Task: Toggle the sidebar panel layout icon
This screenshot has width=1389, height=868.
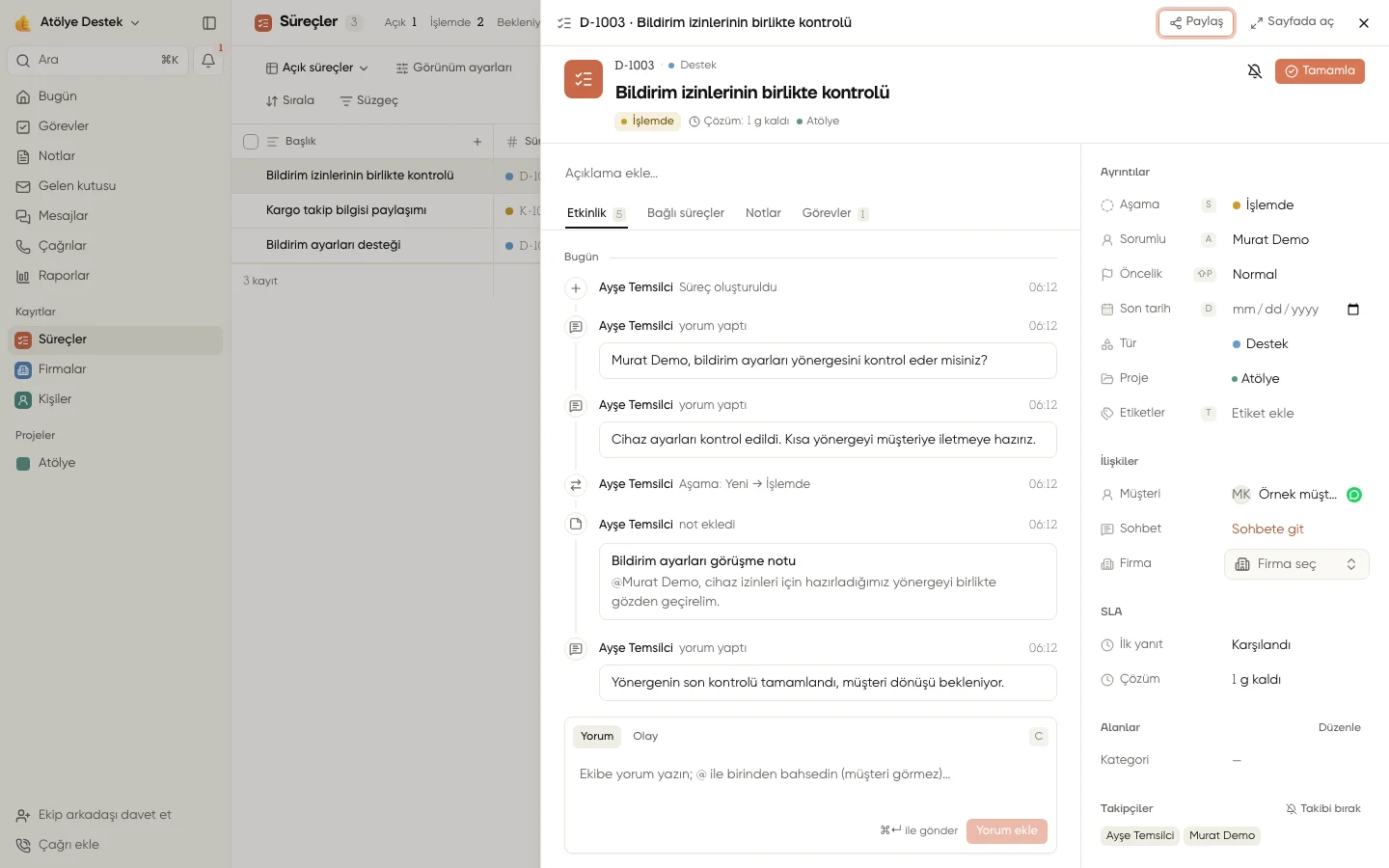Action: tap(209, 22)
